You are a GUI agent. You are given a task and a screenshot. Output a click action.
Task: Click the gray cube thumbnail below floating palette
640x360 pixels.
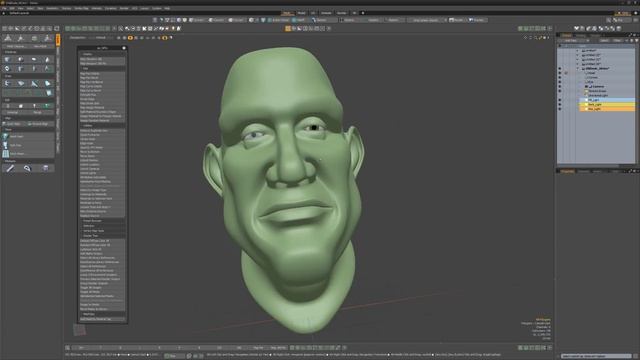(80, 330)
